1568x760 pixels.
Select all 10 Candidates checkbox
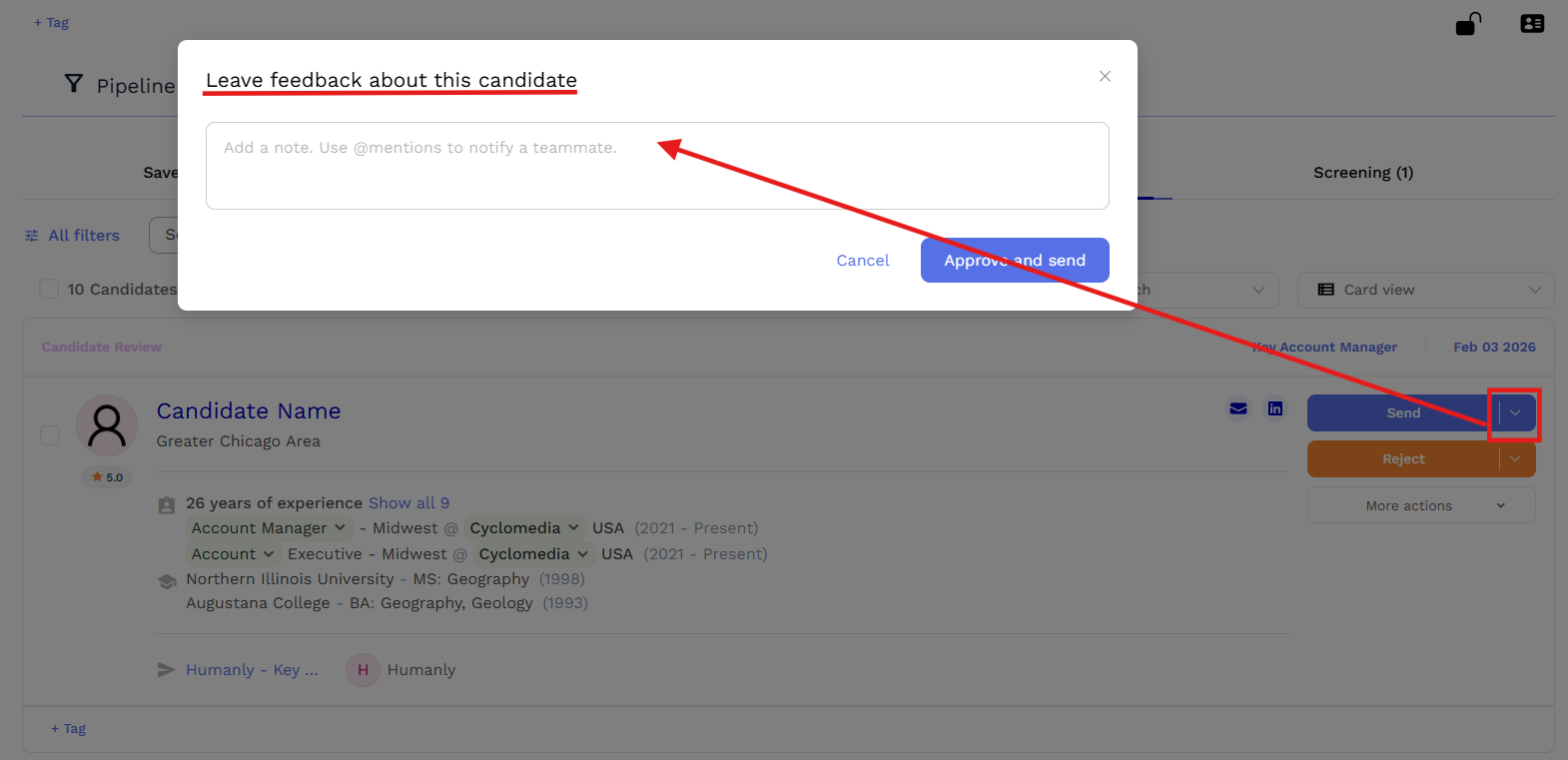[49, 289]
